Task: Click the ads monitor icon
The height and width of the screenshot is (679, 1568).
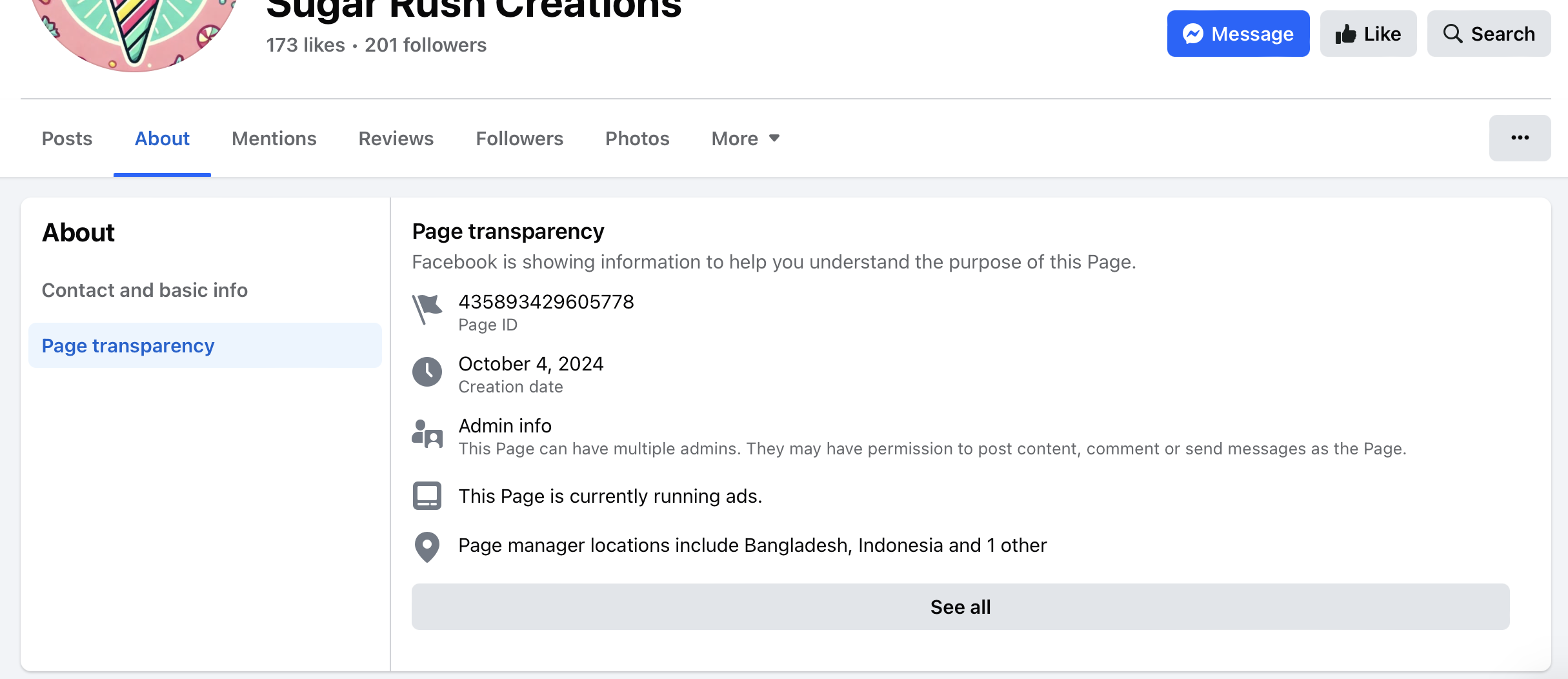Action: click(427, 496)
